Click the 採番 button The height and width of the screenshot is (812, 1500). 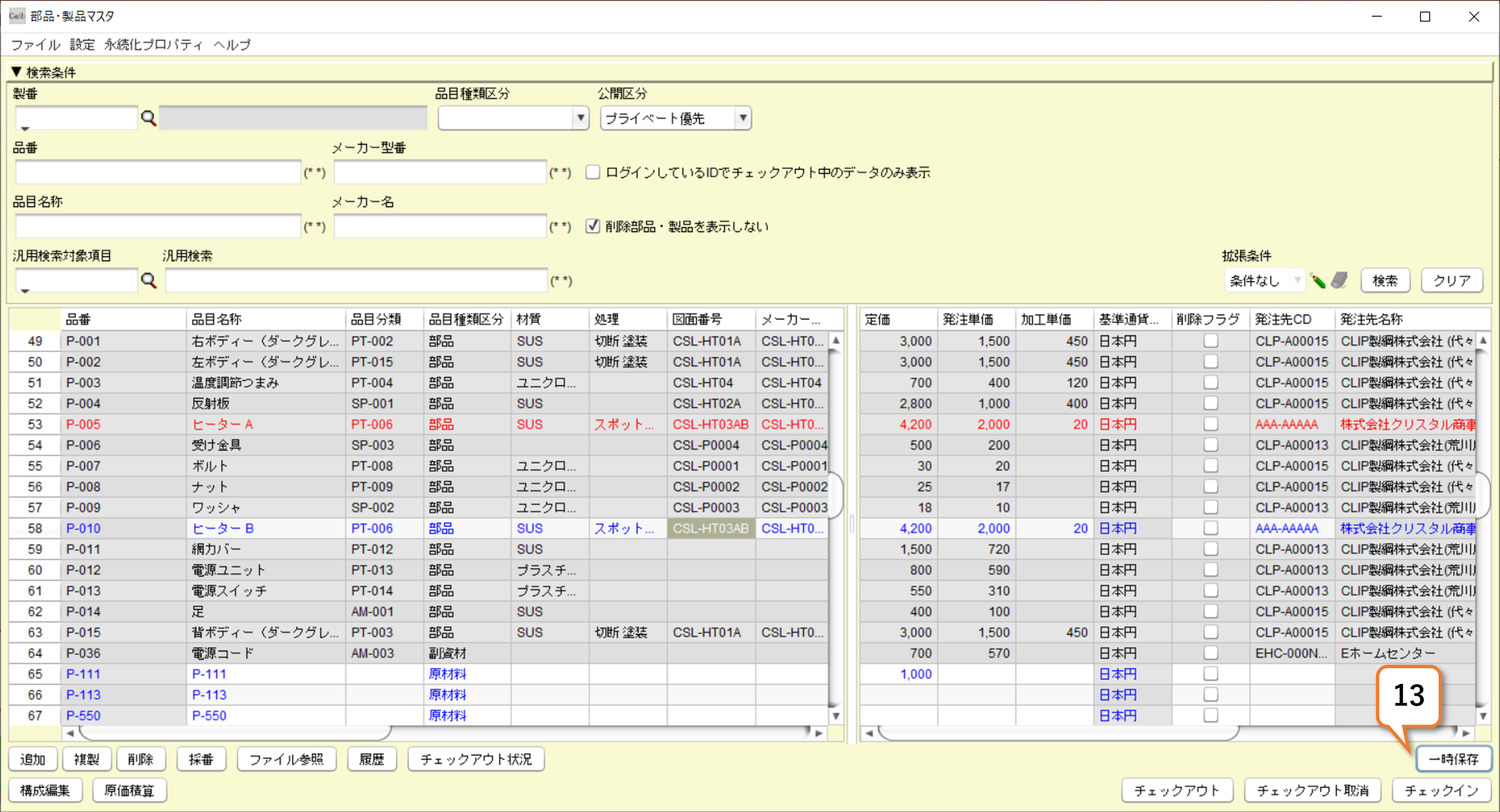point(201,759)
